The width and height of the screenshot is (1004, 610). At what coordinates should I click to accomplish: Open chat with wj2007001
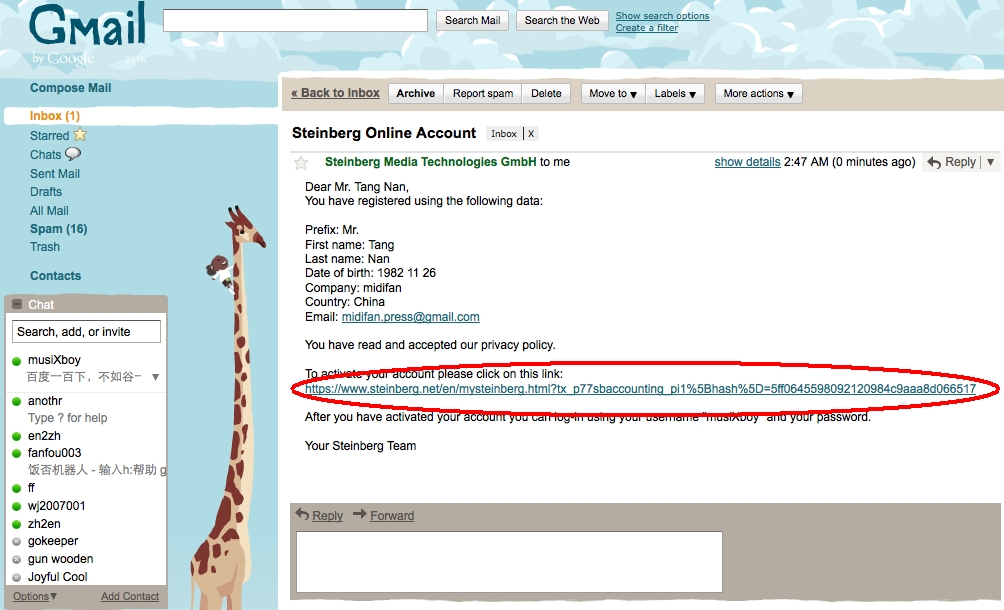(x=56, y=506)
